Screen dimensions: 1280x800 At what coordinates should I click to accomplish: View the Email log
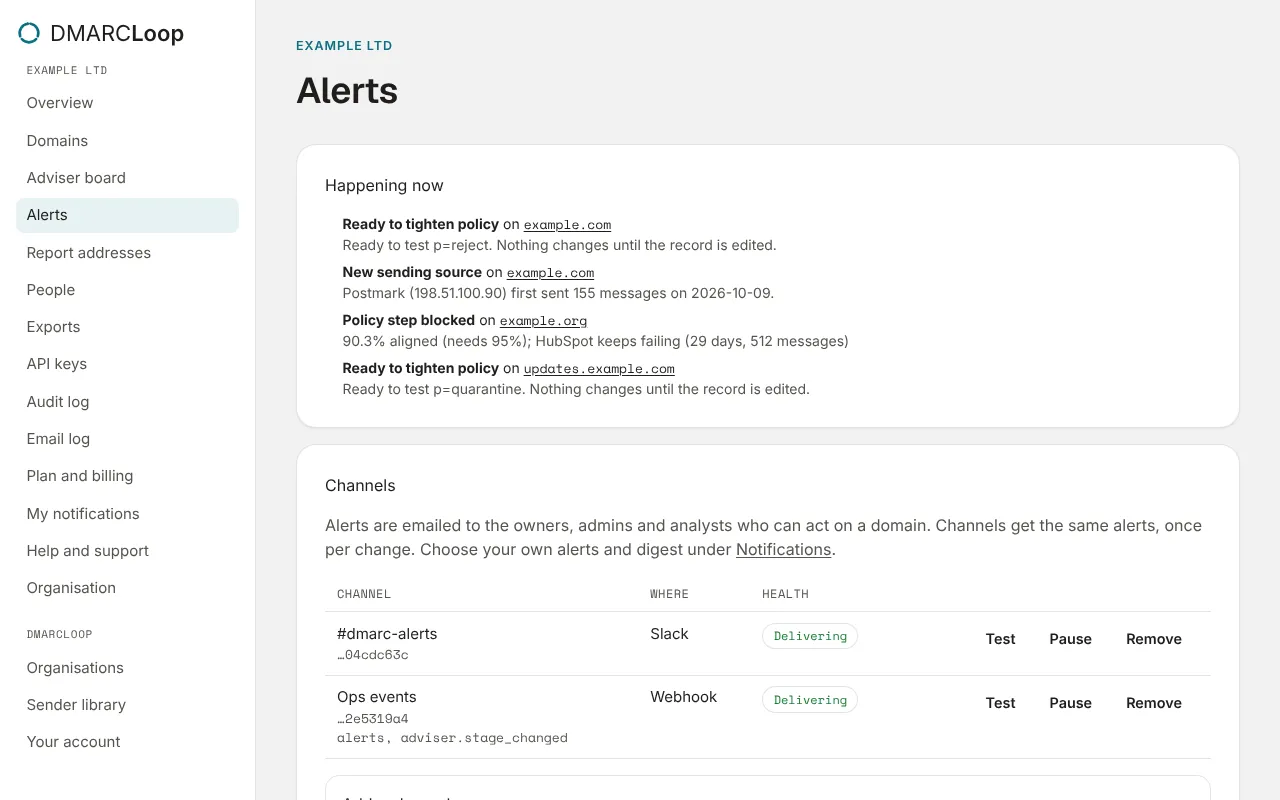click(127, 439)
